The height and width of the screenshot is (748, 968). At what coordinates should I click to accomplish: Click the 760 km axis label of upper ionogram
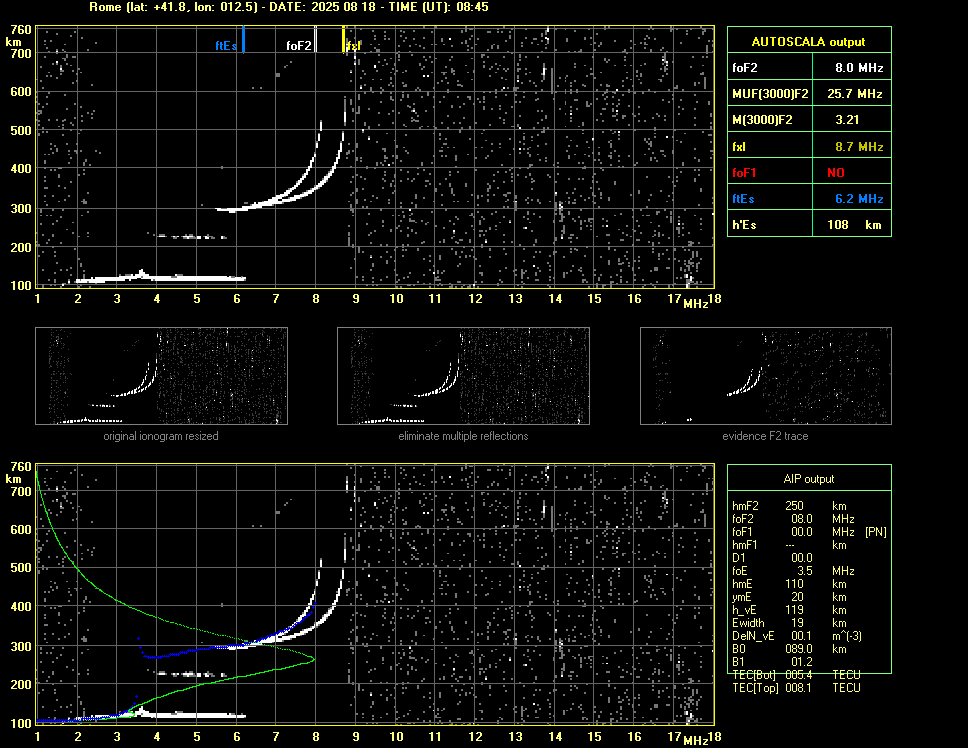coord(21,30)
